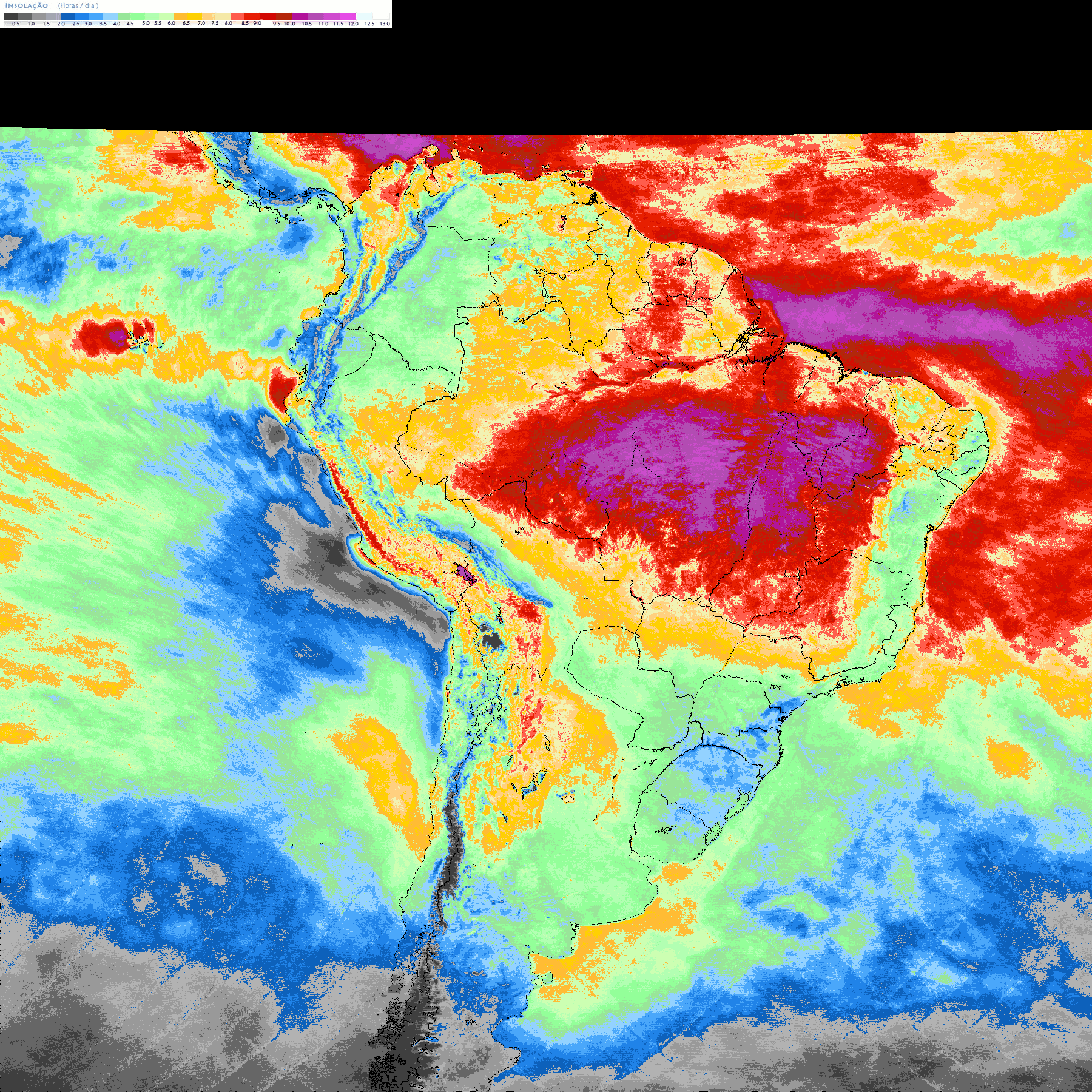Click the '2.0' legend value
The image size is (1092, 1092).
pos(61,24)
